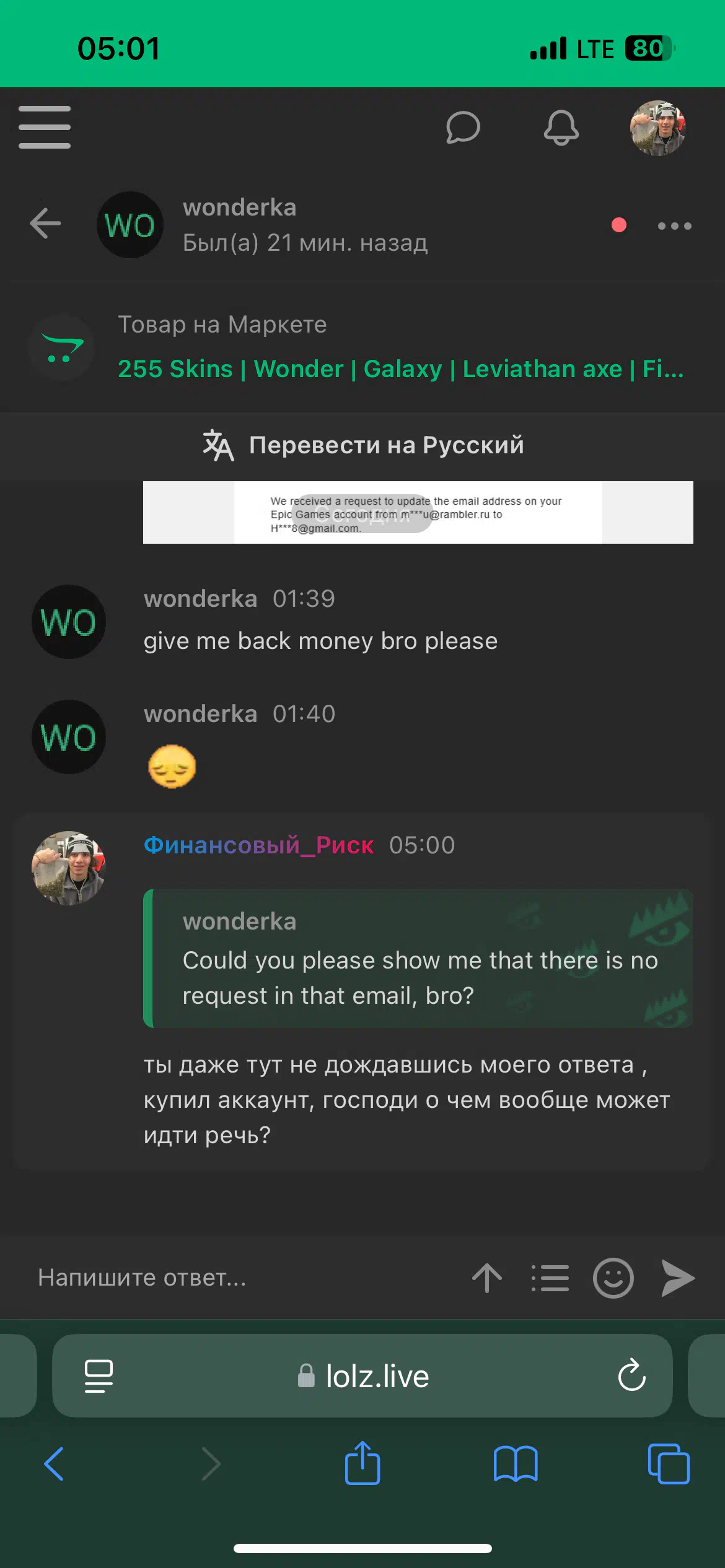Open the Epic Games email screenshot image
Viewport: 725px width, 1568px height.
point(418,512)
